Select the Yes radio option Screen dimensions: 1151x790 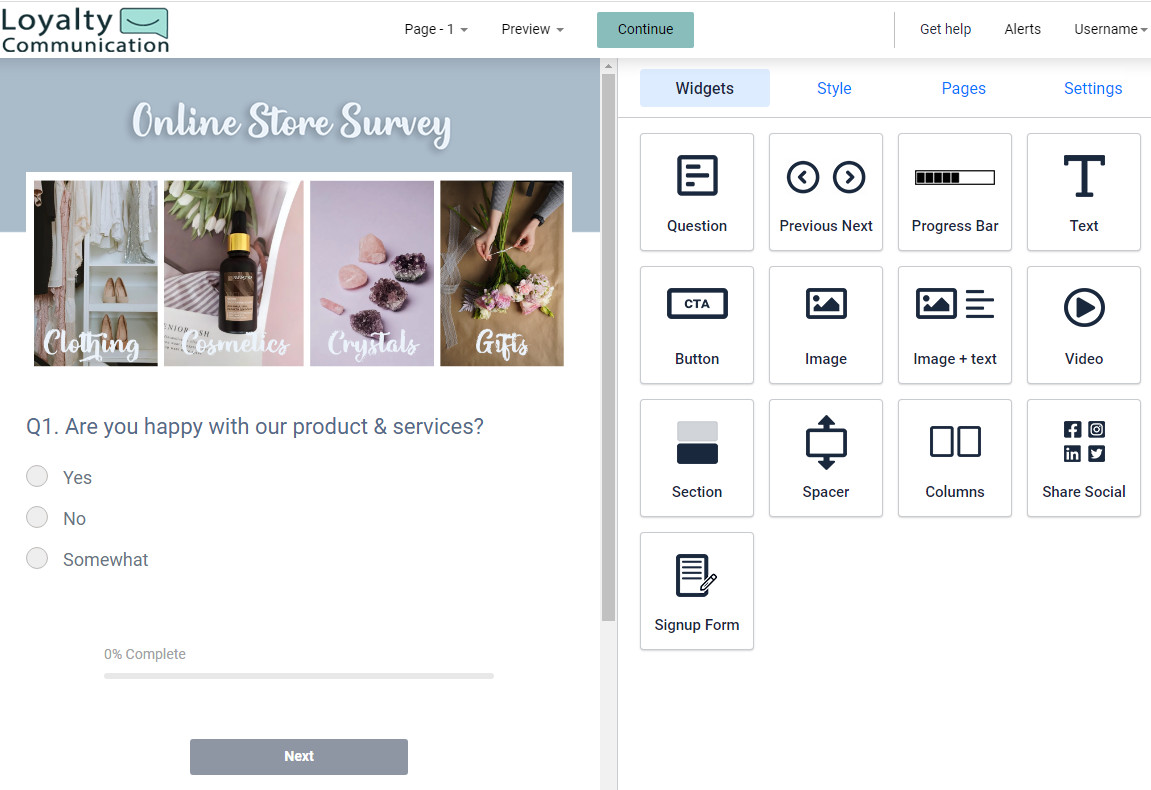coord(37,476)
